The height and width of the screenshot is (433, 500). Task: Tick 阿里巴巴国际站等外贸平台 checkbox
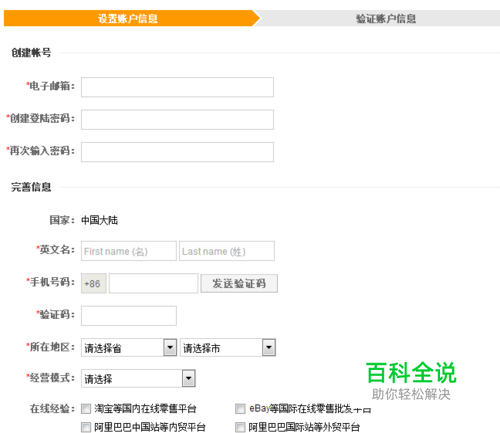click(x=240, y=427)
